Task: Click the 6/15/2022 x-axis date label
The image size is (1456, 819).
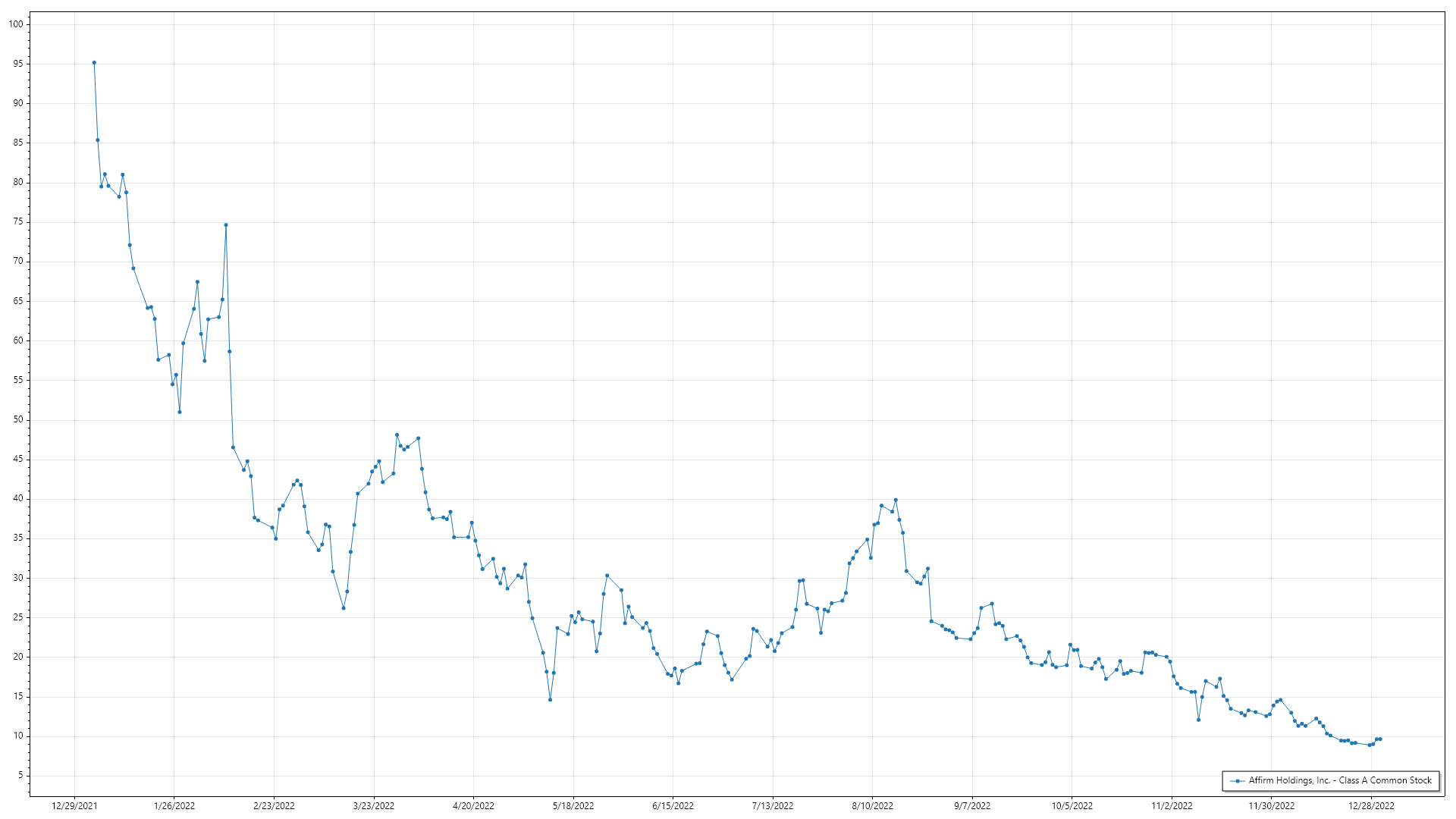Action: (673, 806)
